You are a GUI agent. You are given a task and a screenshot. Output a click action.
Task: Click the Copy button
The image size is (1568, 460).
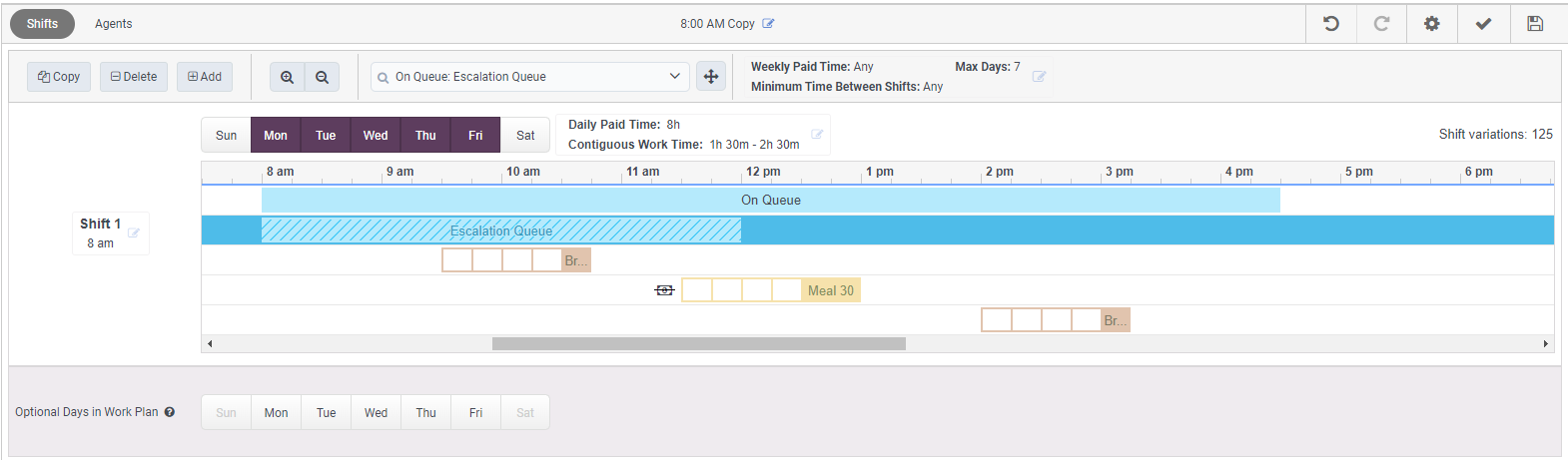(59, 77)
